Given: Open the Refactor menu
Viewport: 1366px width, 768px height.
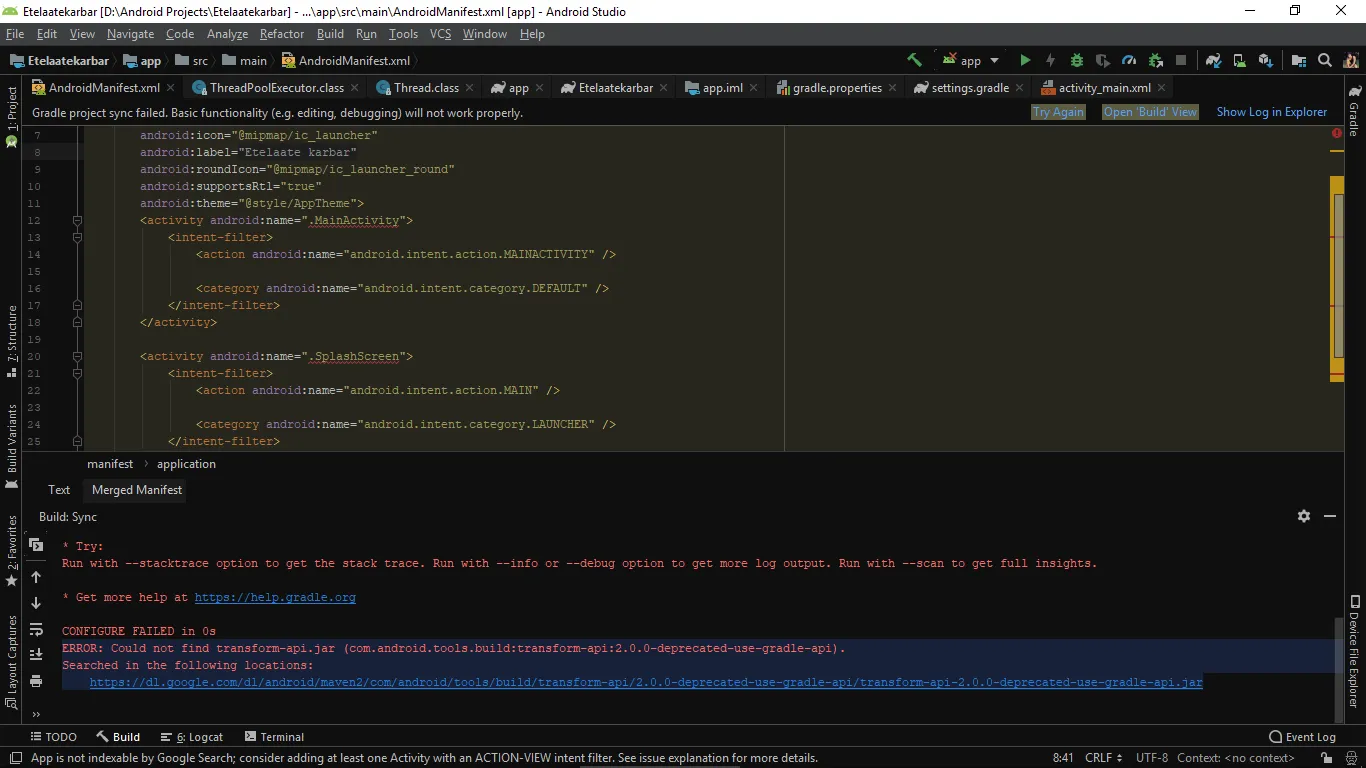Looking at the screenshot, I should pyautogui.click(x=282, y=34).
